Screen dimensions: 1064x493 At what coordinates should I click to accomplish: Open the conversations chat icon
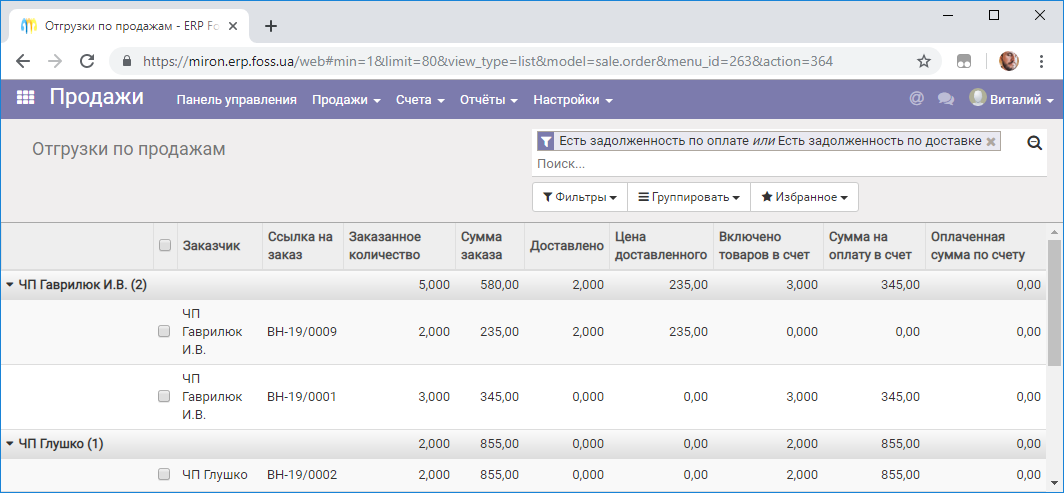coord(946,100)
